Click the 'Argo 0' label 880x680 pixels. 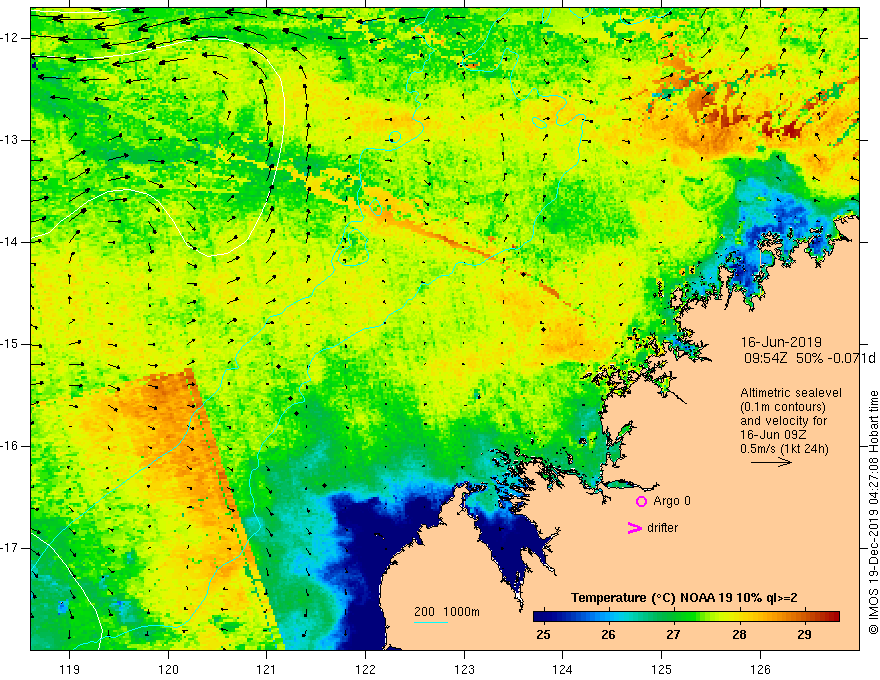[x=672, y=501]
